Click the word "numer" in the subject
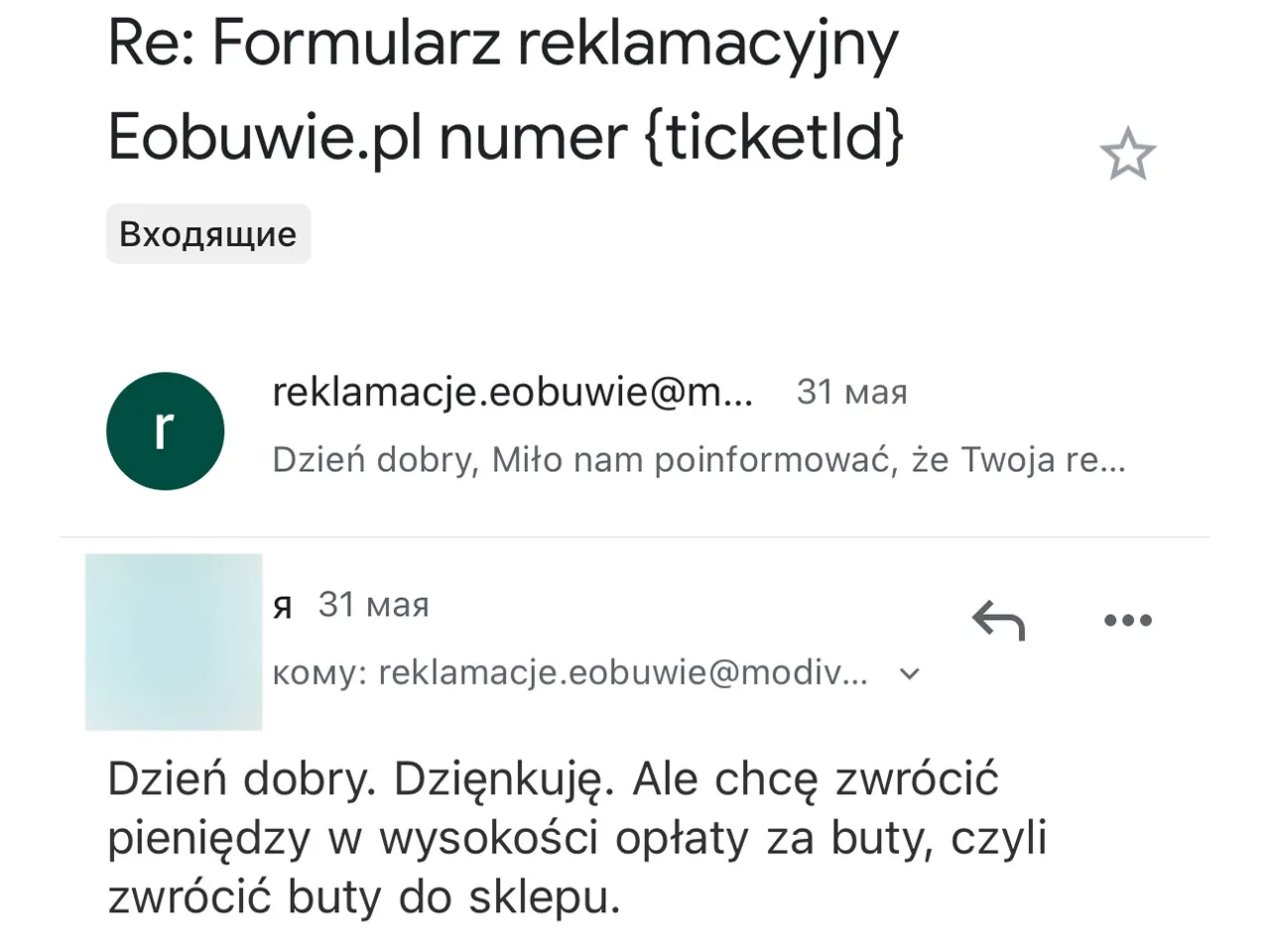Viewport: 1270px width, 952px height. click(x=532, y=137)
